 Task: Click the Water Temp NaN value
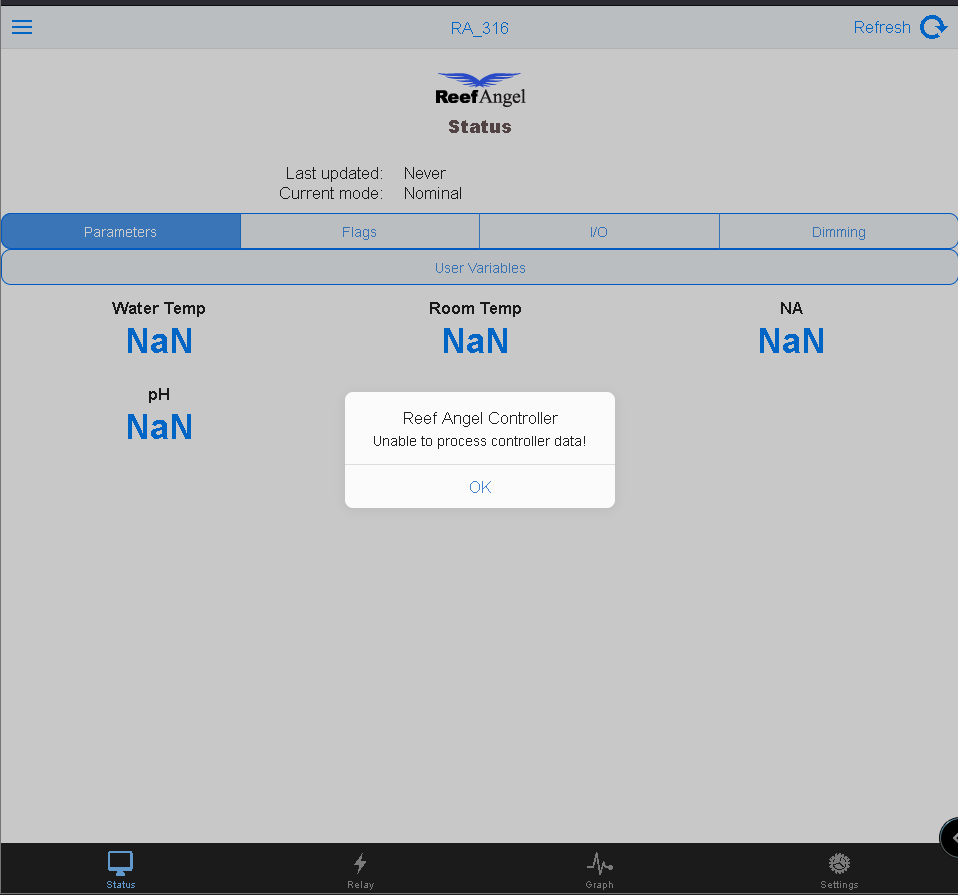pos(159,341)
